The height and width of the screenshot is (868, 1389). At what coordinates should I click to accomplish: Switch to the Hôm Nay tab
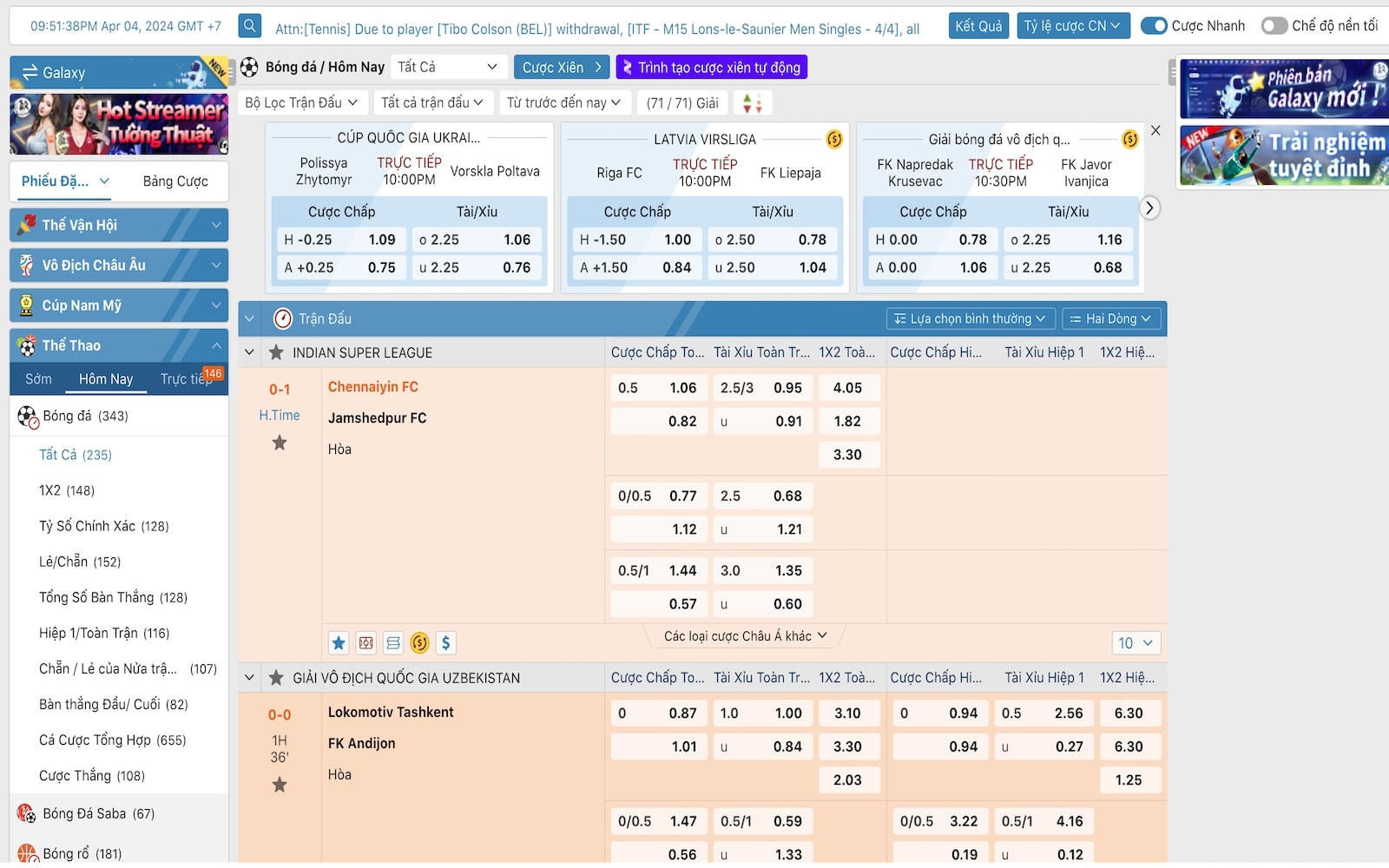pyautogui.click(x=106, y=379)
